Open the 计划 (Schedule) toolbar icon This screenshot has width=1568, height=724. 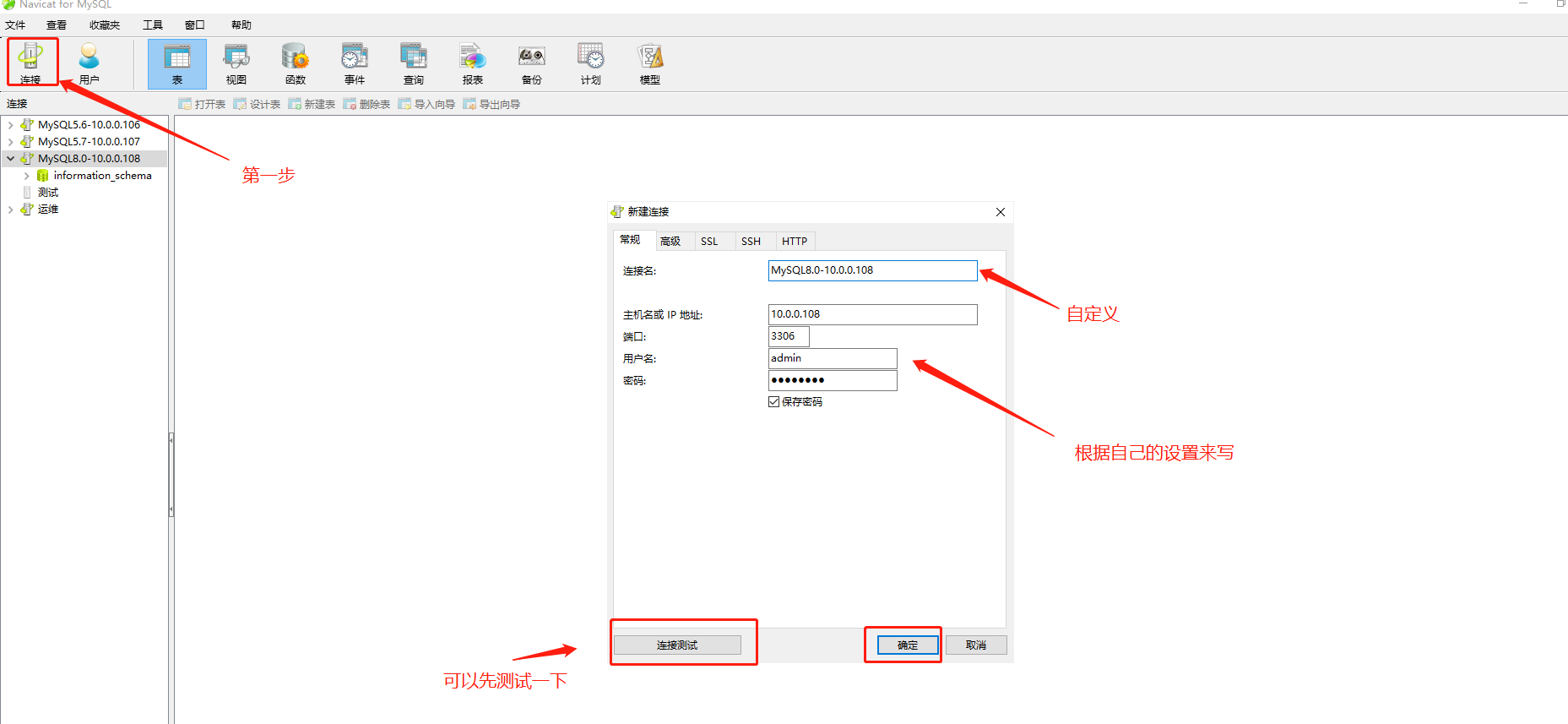[591, 63]
